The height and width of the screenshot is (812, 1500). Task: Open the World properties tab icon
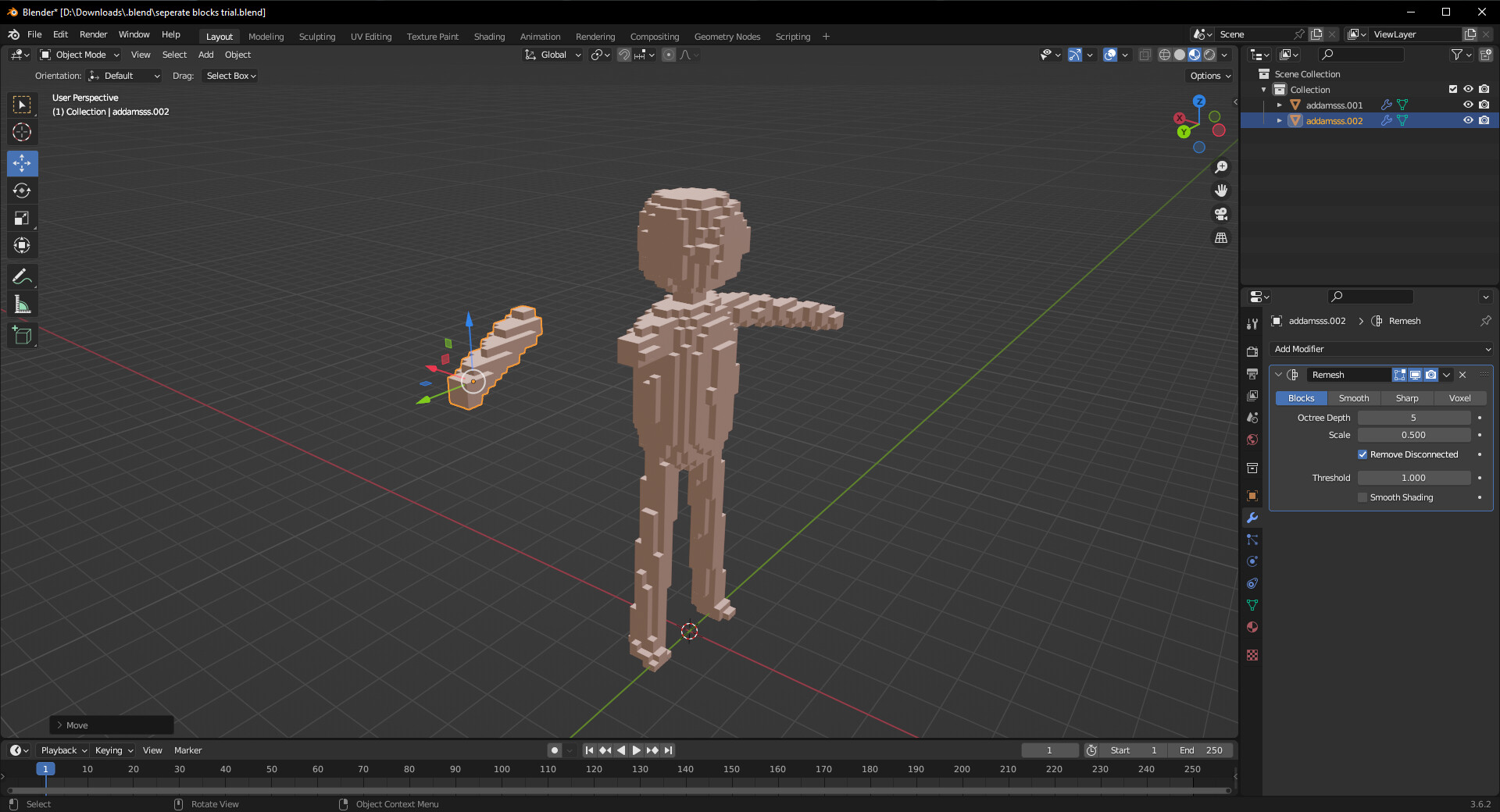(1252, 440)
